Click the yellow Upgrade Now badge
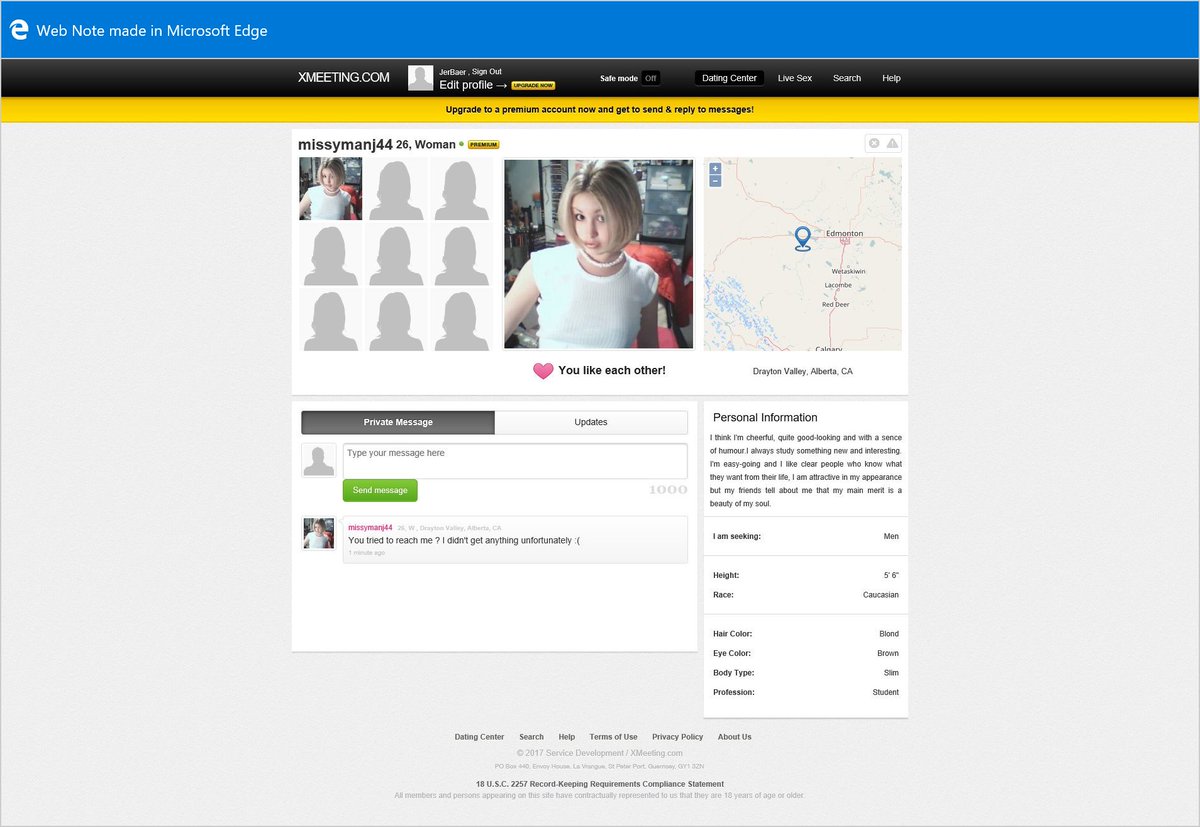 pos(533,86)
